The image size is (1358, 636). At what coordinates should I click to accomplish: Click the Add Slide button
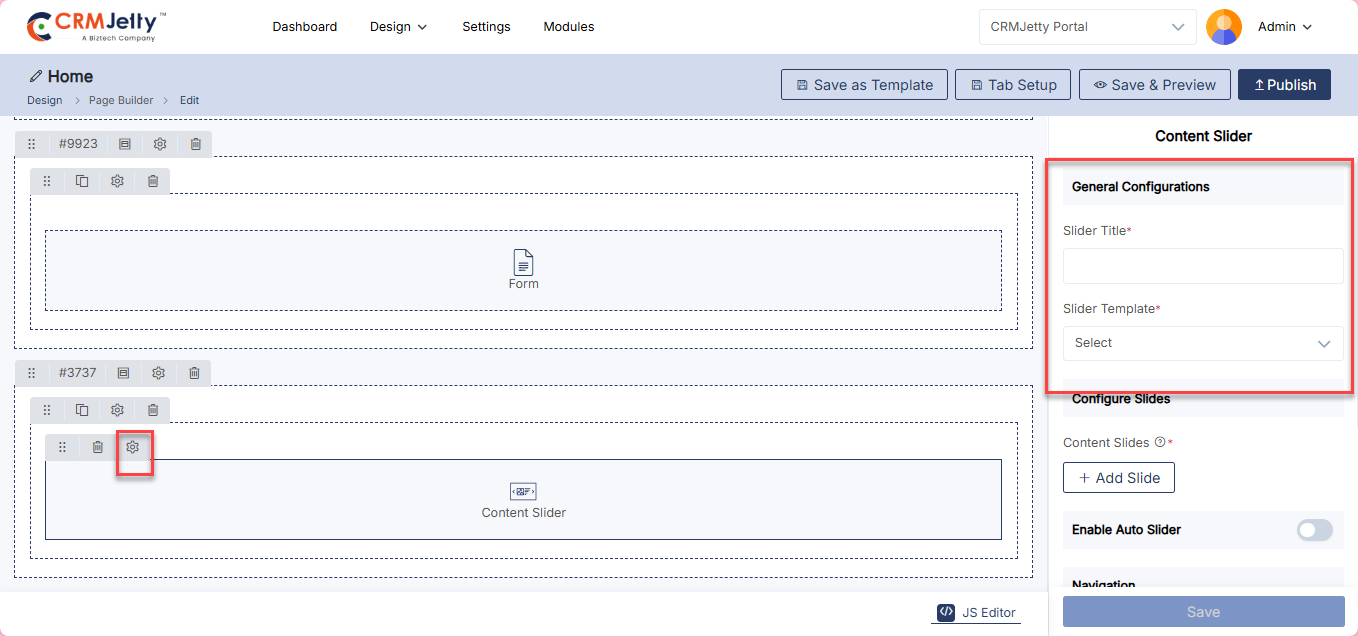pos(1118,478)
